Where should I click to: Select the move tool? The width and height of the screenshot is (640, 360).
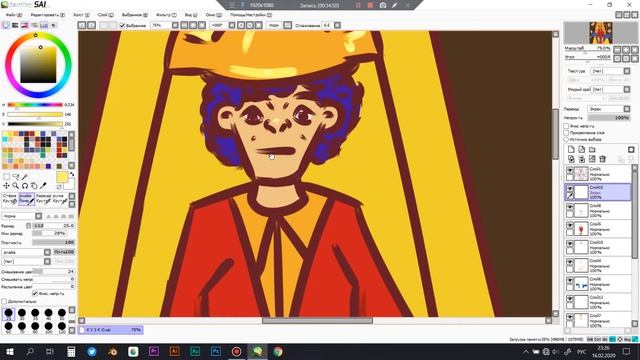coord(7,186)
